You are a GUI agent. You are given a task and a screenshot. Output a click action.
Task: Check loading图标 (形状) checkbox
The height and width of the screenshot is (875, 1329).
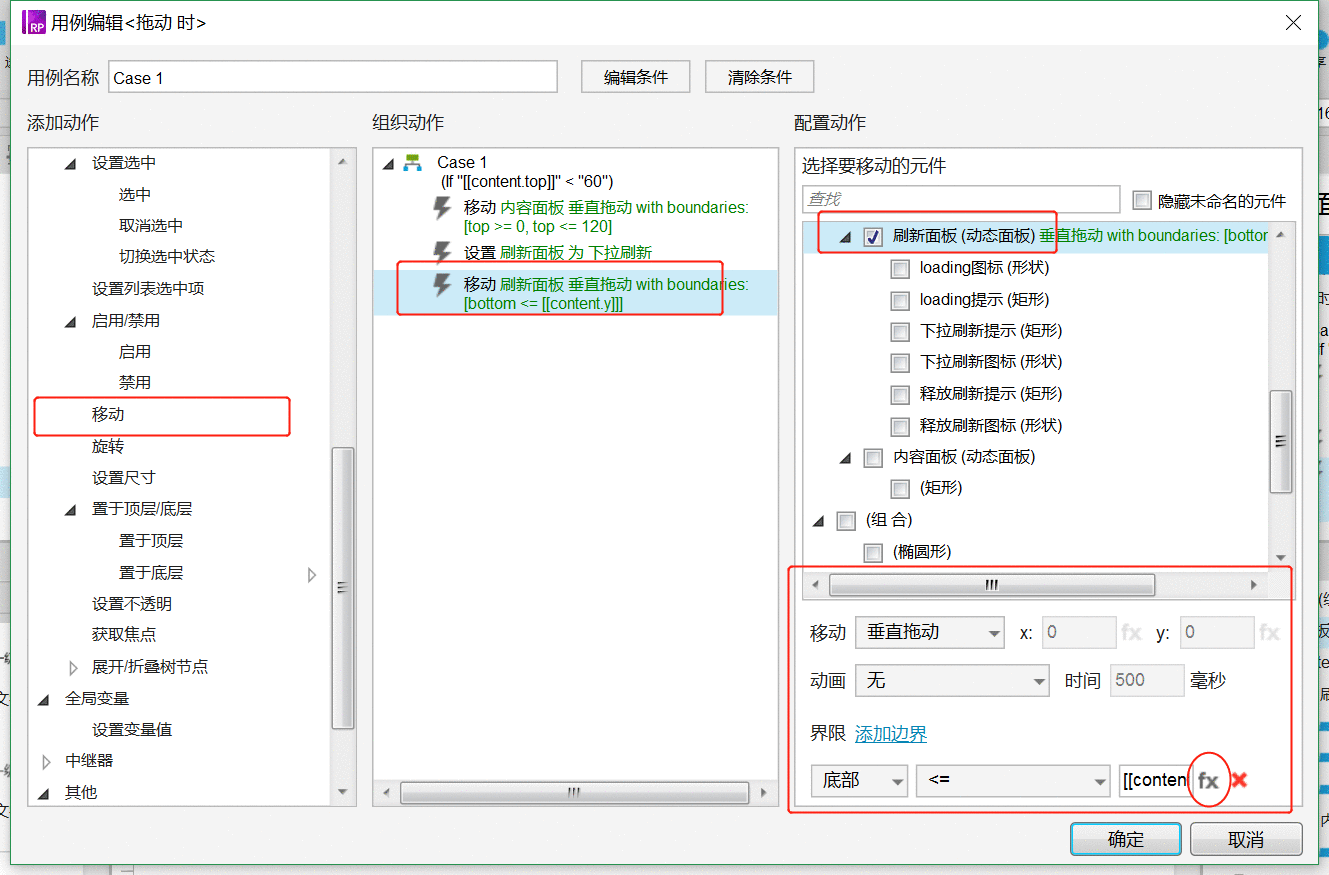[900, 269]
